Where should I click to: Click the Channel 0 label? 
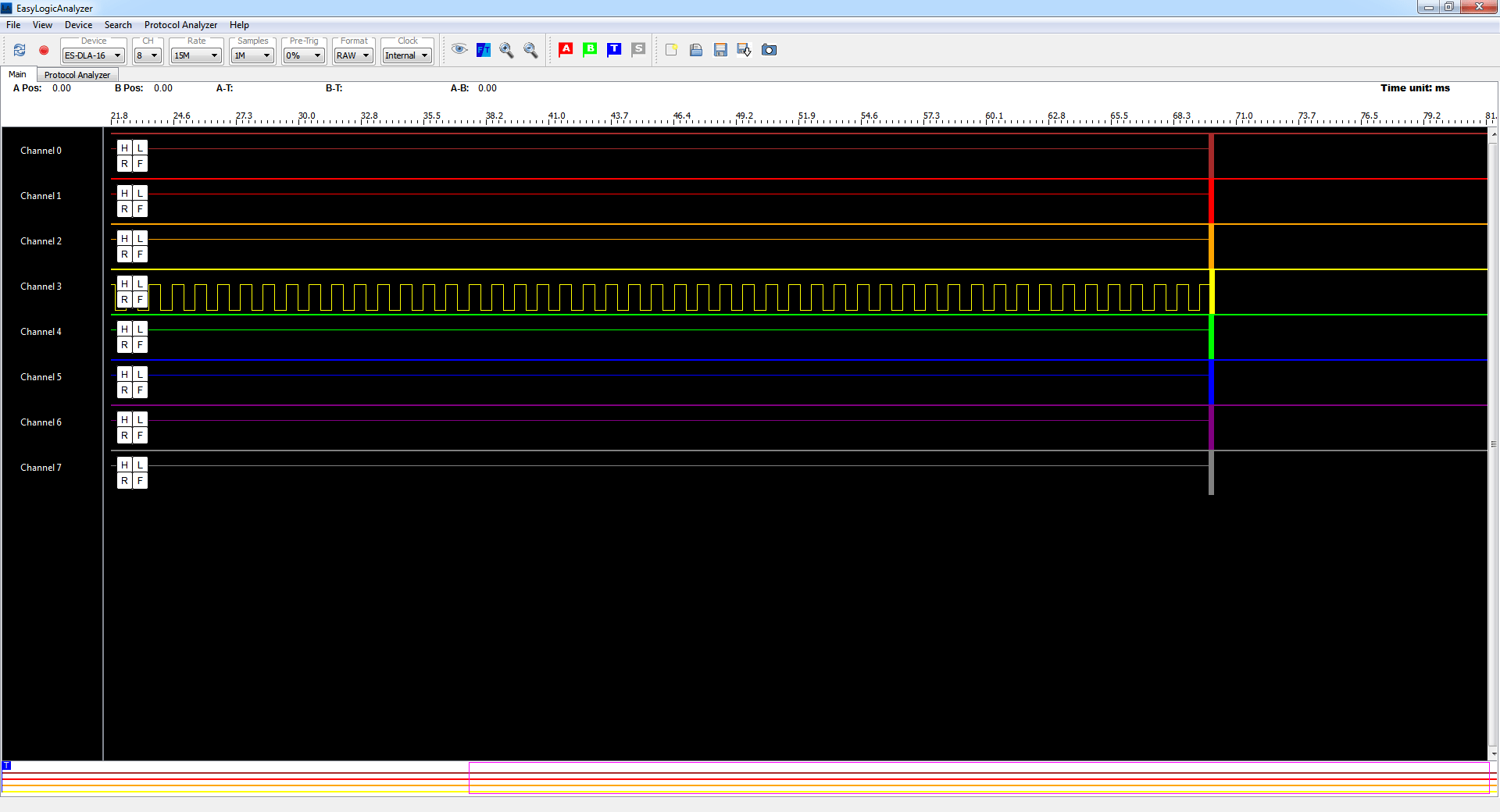point(41,151)
